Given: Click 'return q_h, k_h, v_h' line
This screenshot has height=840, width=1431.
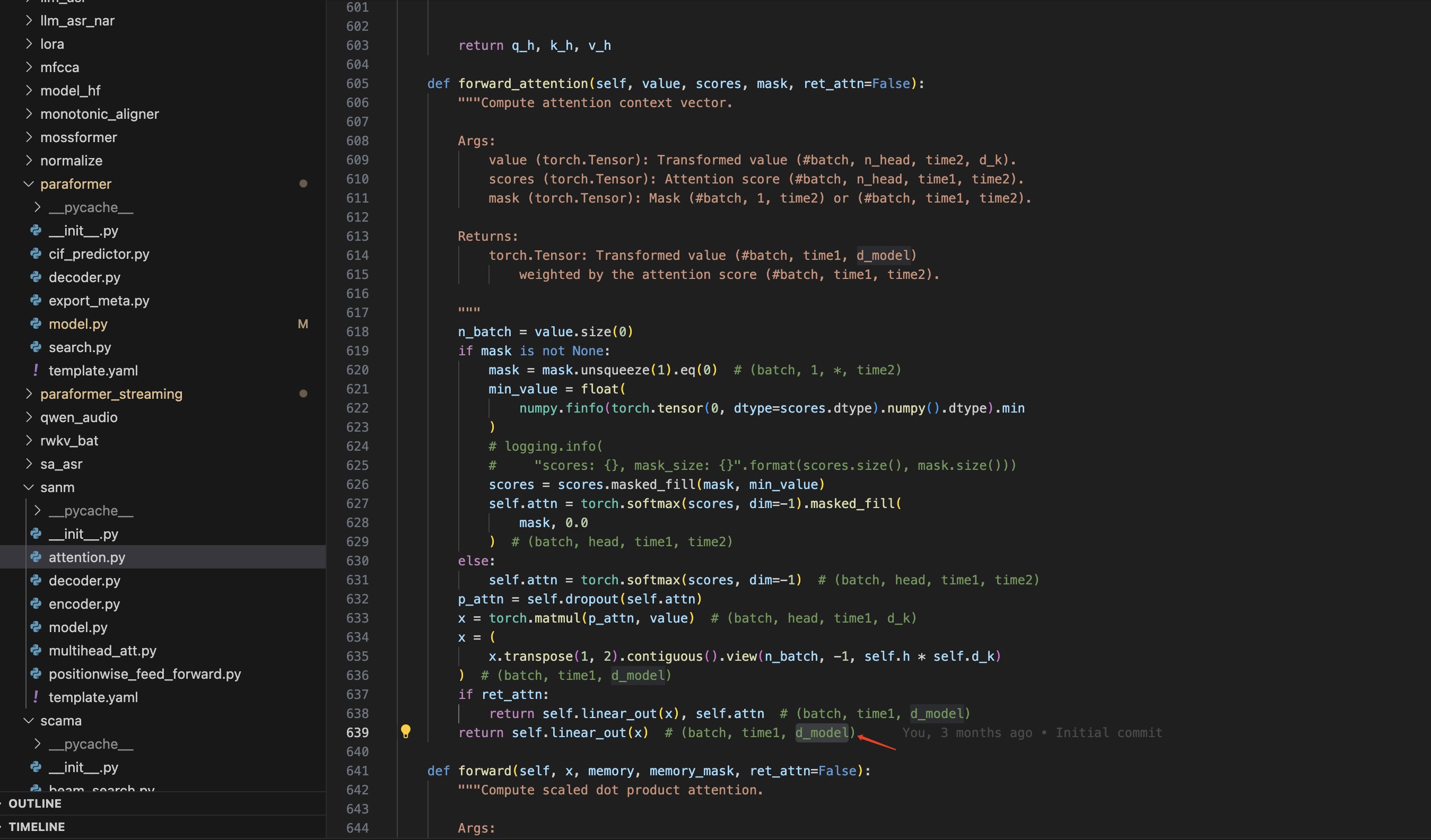Looking at the screenshot, I should tap(534, 45).
